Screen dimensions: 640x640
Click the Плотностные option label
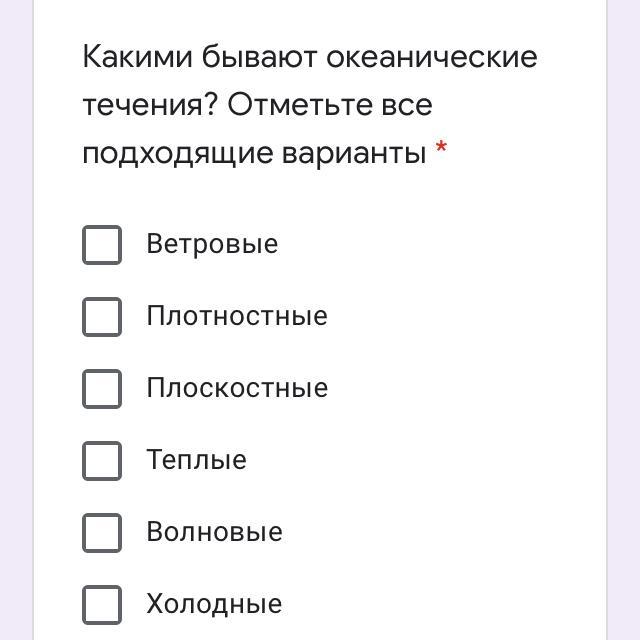pyautogui.click(x=237, y=317)
